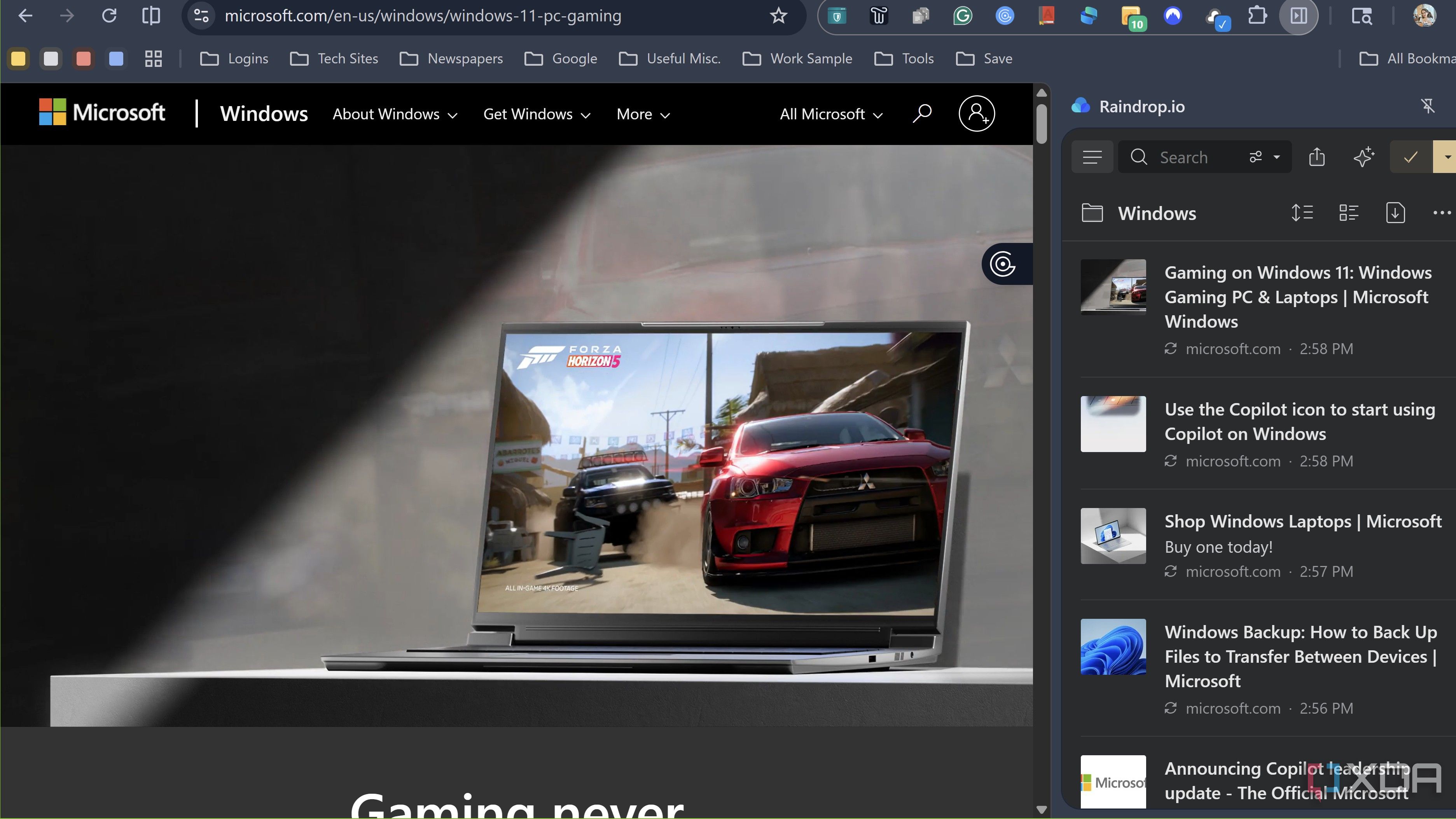Screen dimensions: 1456x819
Task: Sign in with the account icon
Action: (977, 114)
